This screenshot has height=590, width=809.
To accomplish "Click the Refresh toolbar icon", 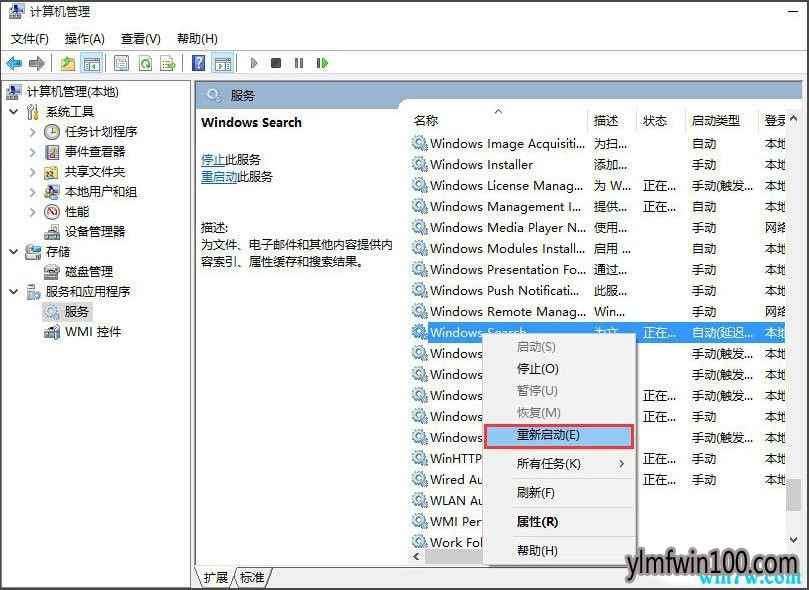I will coord(145,63).
